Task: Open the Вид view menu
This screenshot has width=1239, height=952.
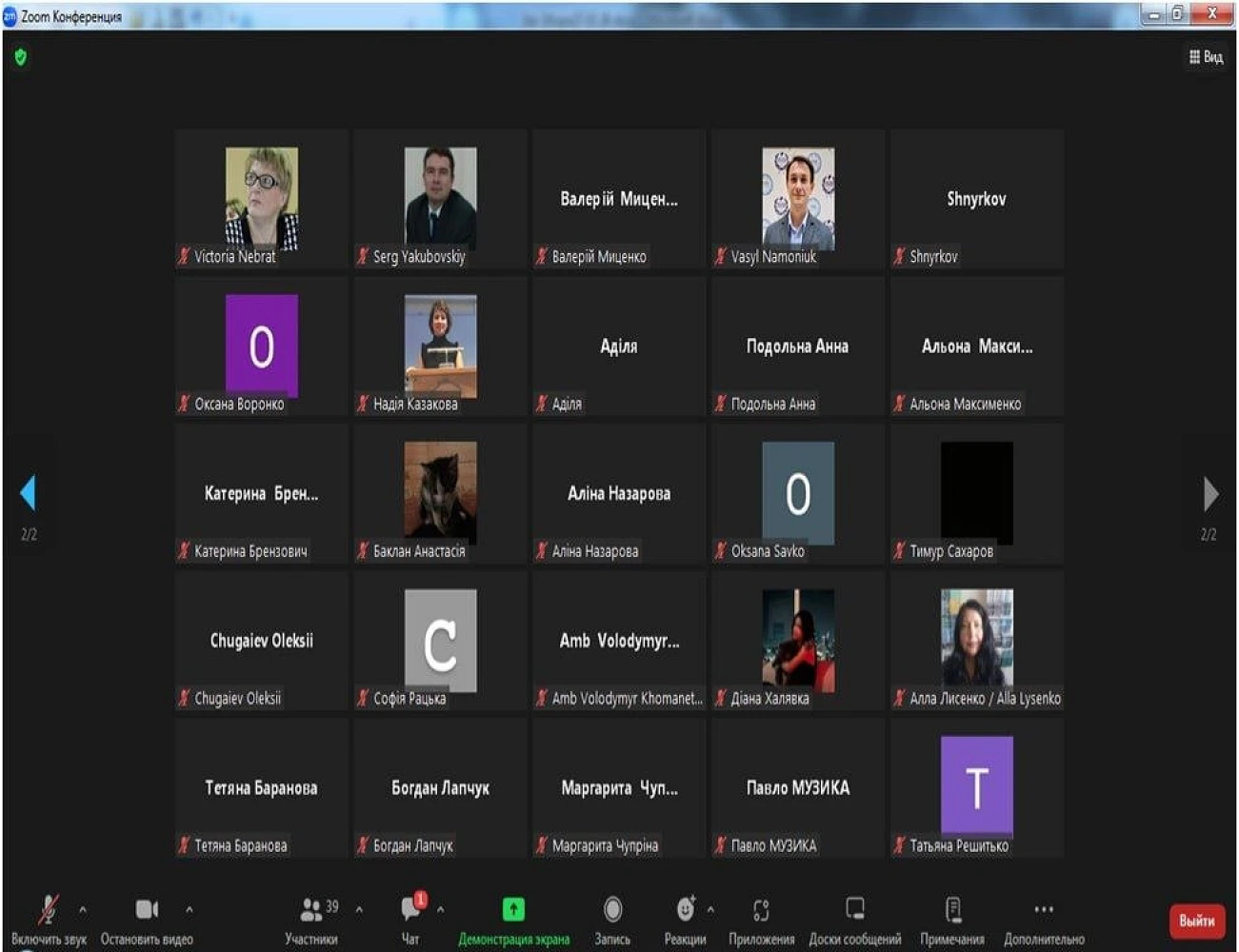Action: (1206, 57)
